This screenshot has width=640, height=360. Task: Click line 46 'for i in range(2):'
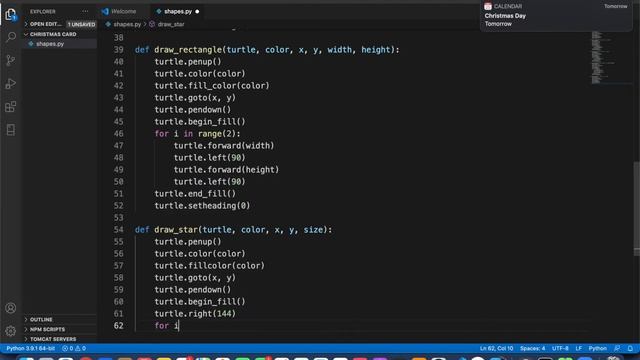point(197,134)
